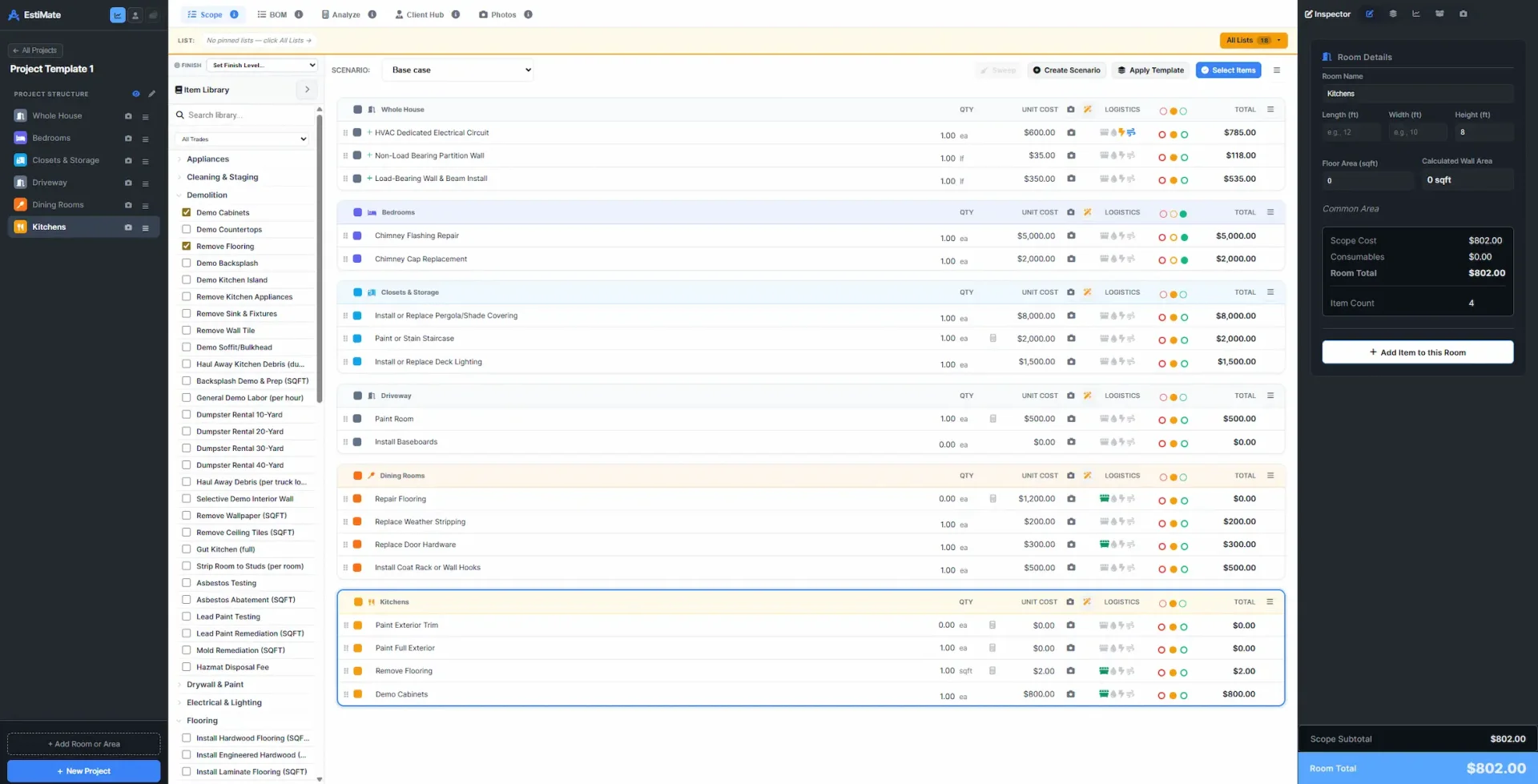Open camera icon for Driveway room
The width and height of the screenshot is (1538, 784).
tap(128, 183)
